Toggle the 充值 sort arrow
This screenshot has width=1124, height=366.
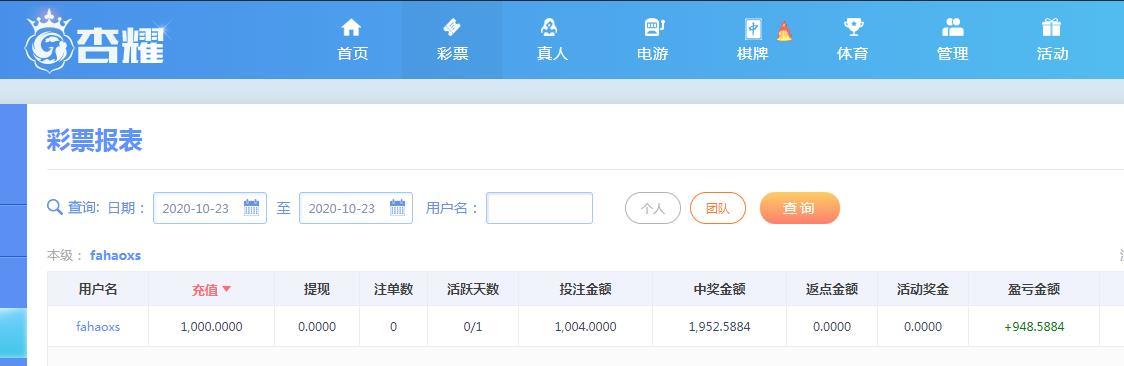(227, 289)
